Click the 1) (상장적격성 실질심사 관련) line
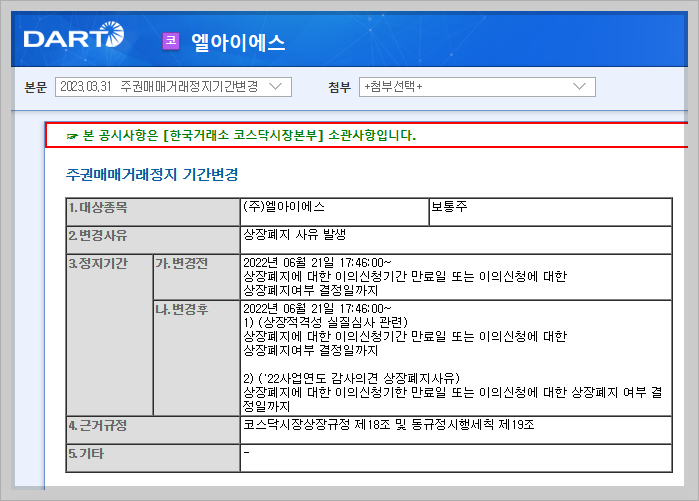The width and height of the screenshot is (699, 501). (325, 322)
